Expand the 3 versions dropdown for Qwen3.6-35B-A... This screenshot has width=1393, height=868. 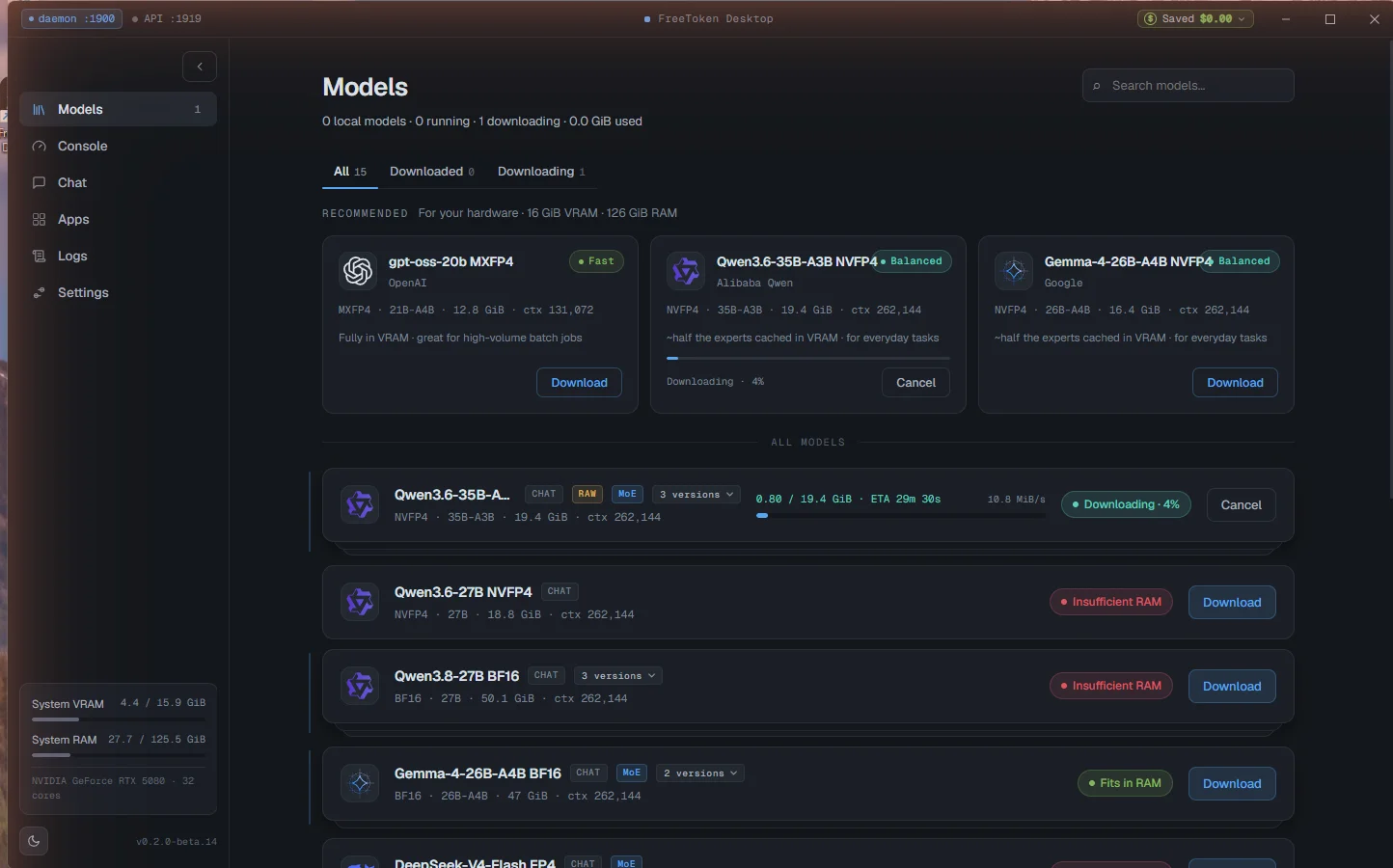click(x=696, y=495)
